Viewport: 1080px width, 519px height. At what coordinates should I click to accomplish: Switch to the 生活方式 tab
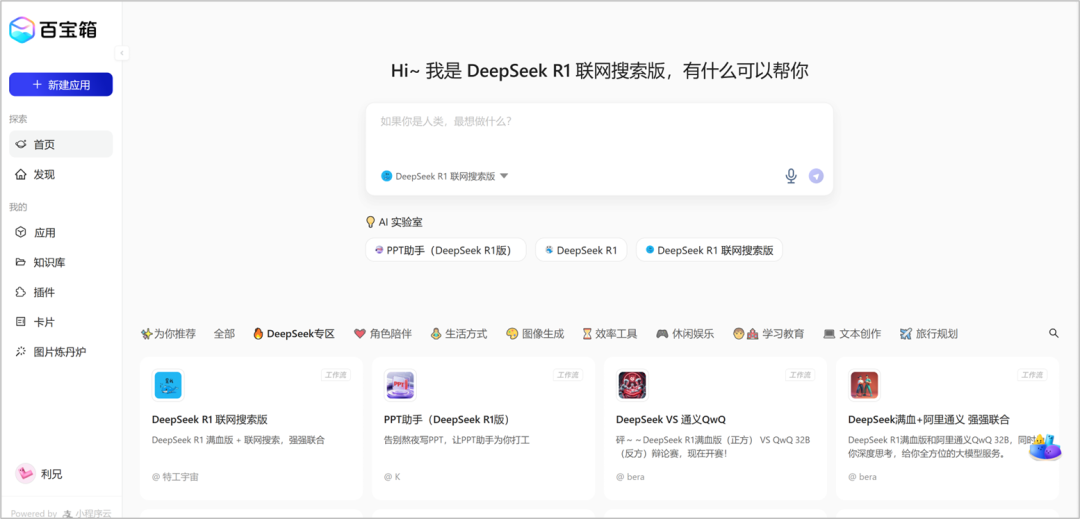coord(459,334)
